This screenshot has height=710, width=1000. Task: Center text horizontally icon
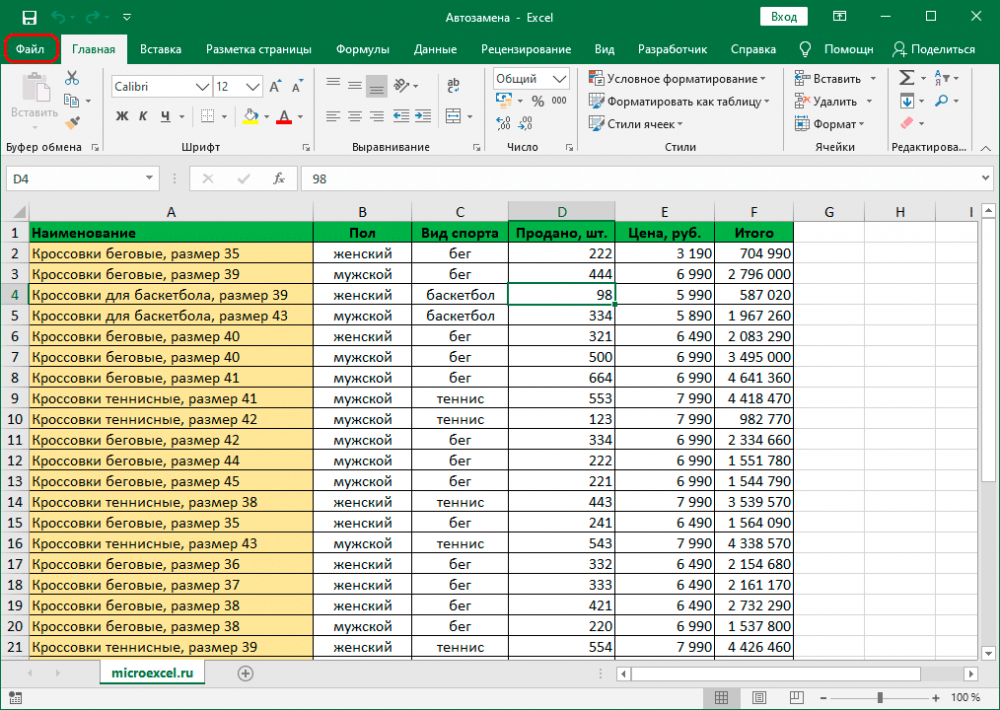click(x=355, y=116)
